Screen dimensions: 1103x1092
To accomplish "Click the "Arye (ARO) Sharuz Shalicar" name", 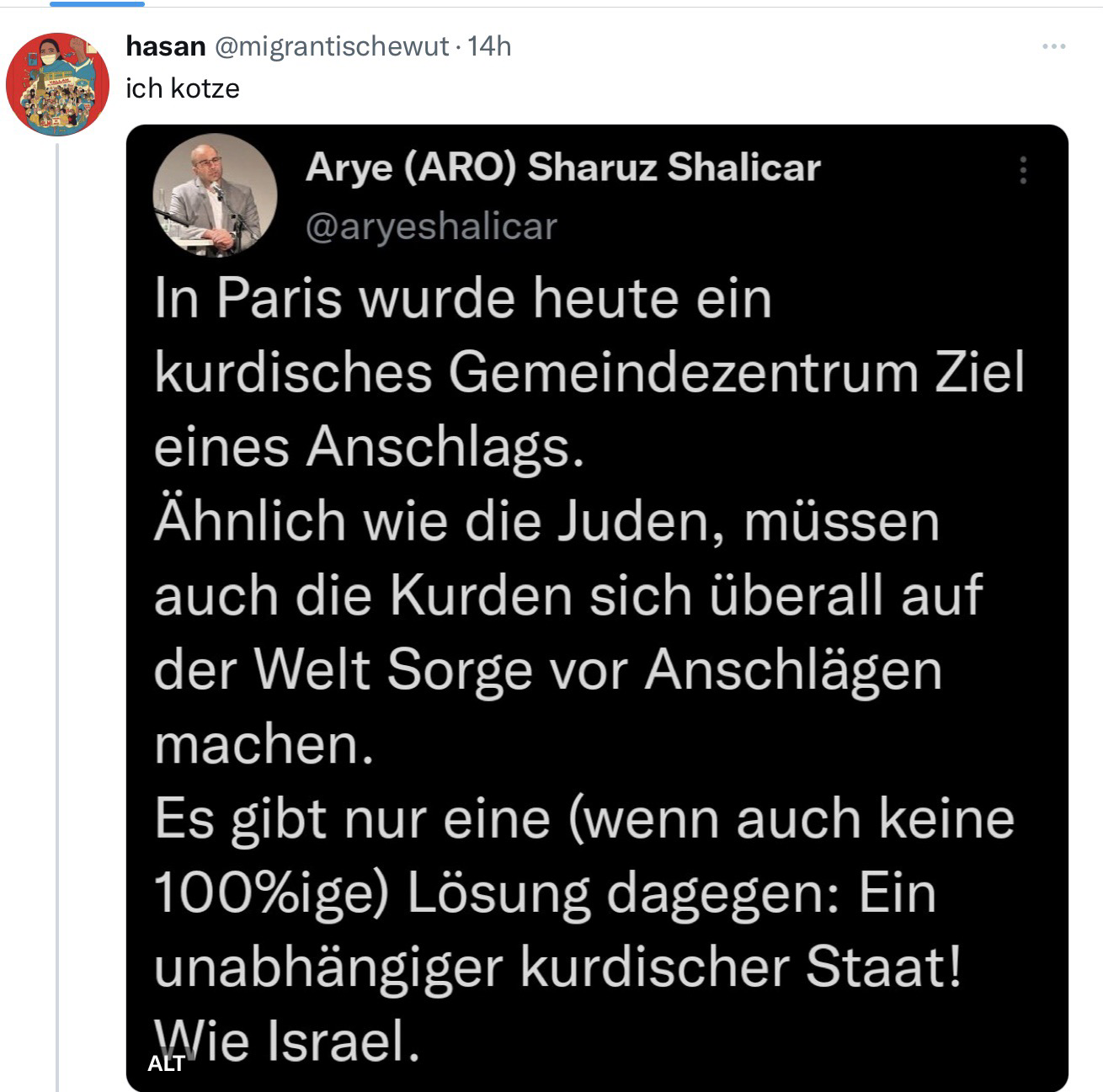I will (x=562, y=168).
